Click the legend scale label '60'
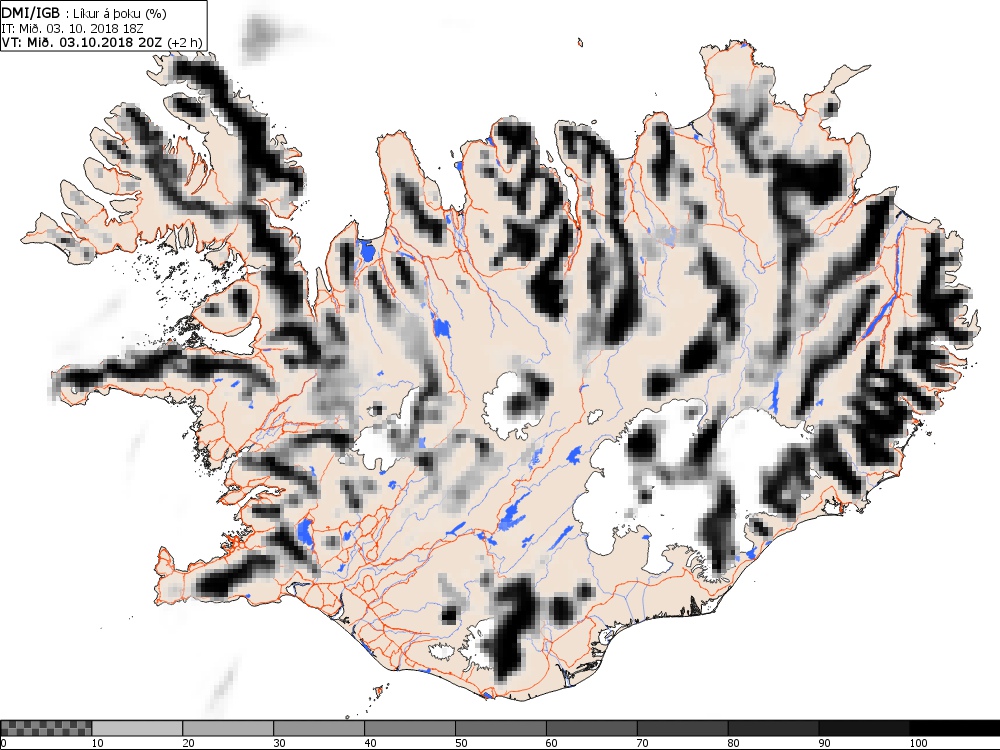This screenshot has width=1000, height=750. click(552, 743)
